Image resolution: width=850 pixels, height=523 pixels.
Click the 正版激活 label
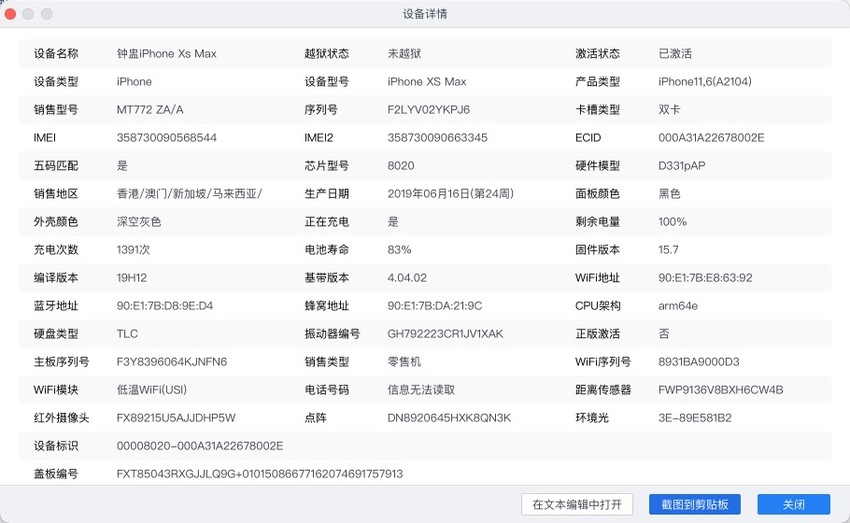coord(597,334)
